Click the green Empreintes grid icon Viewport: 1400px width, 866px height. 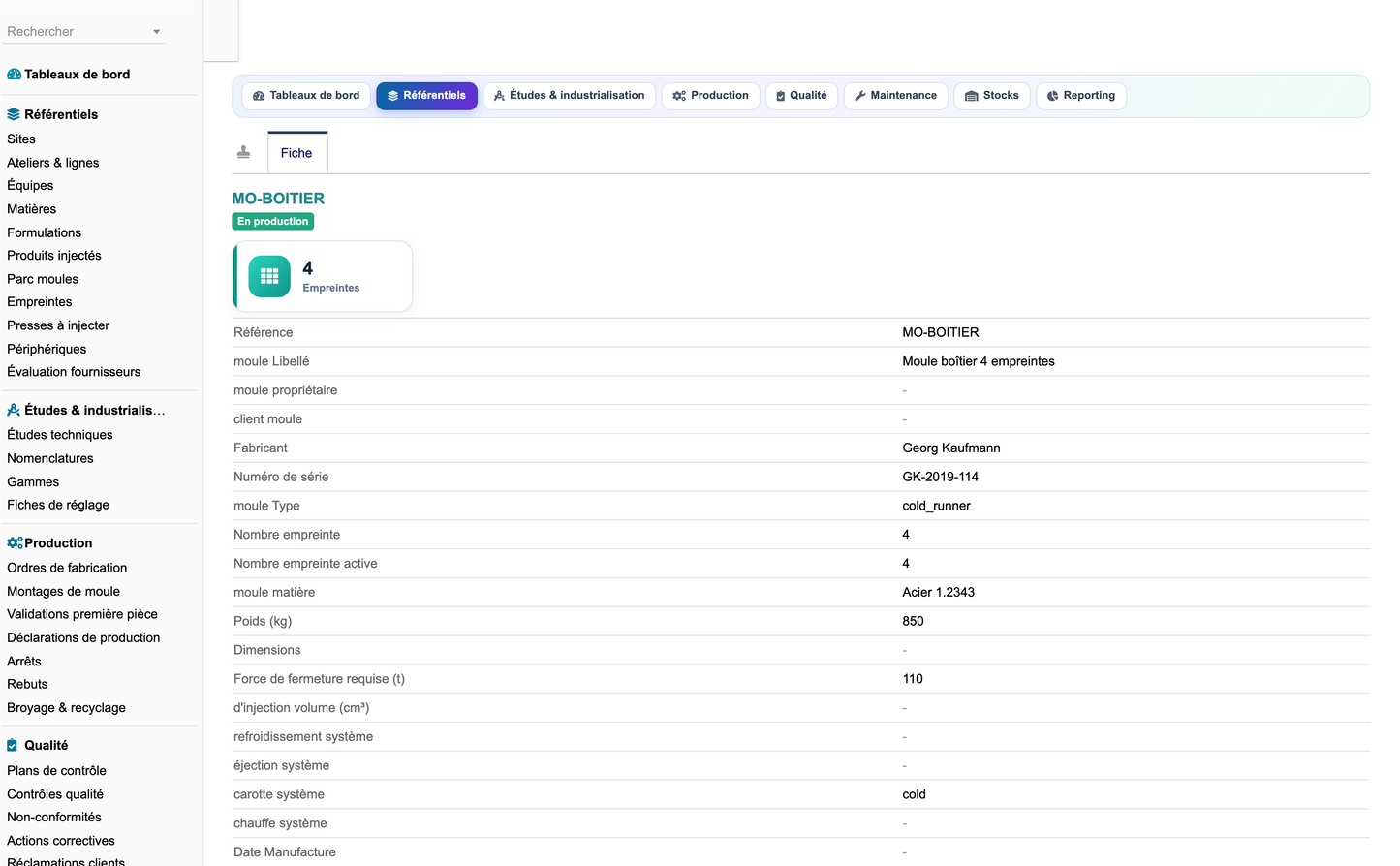click(269, 276)
